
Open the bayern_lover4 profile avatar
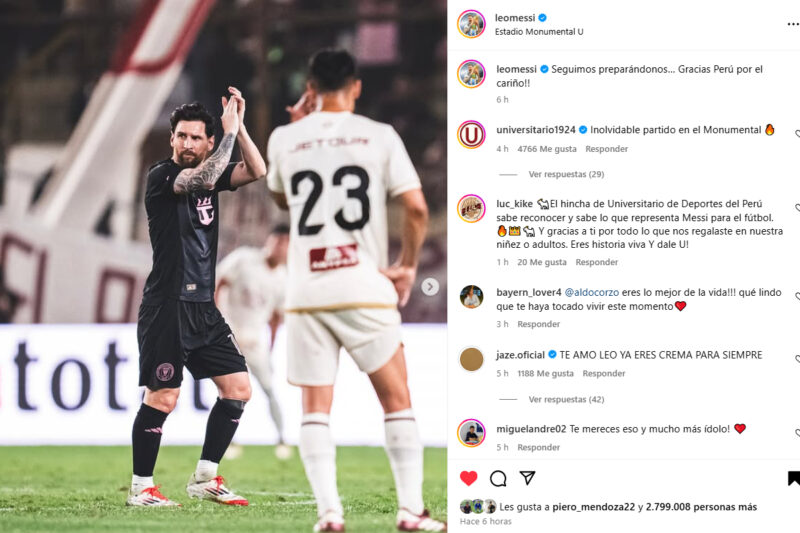tap(471, 297)
